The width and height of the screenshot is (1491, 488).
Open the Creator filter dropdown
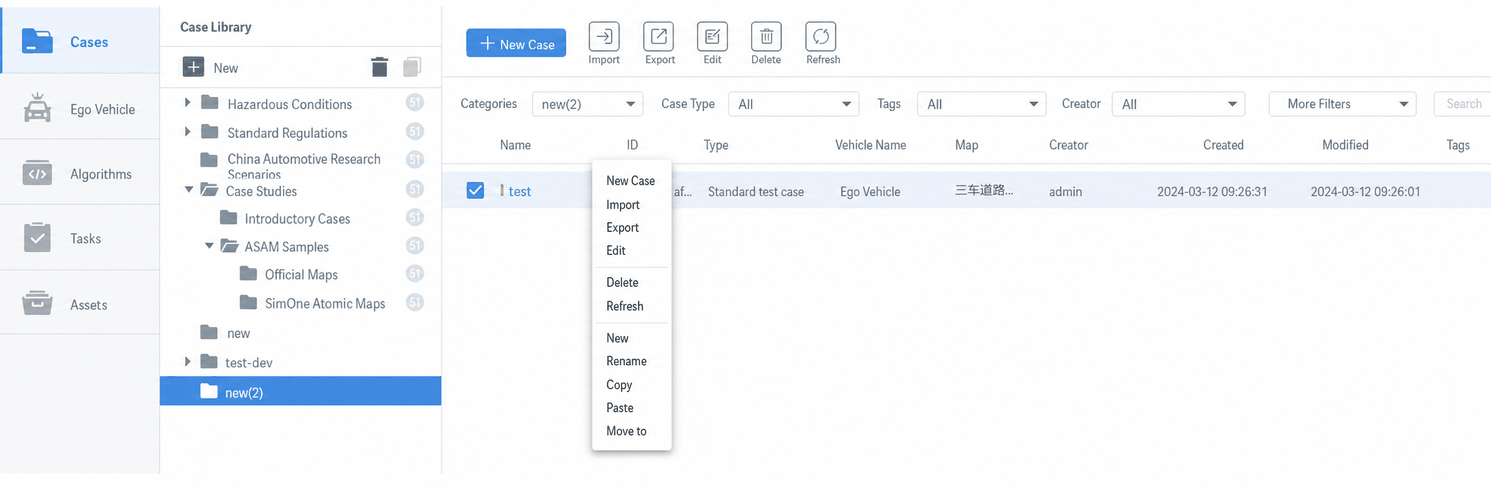(1179, 104)
